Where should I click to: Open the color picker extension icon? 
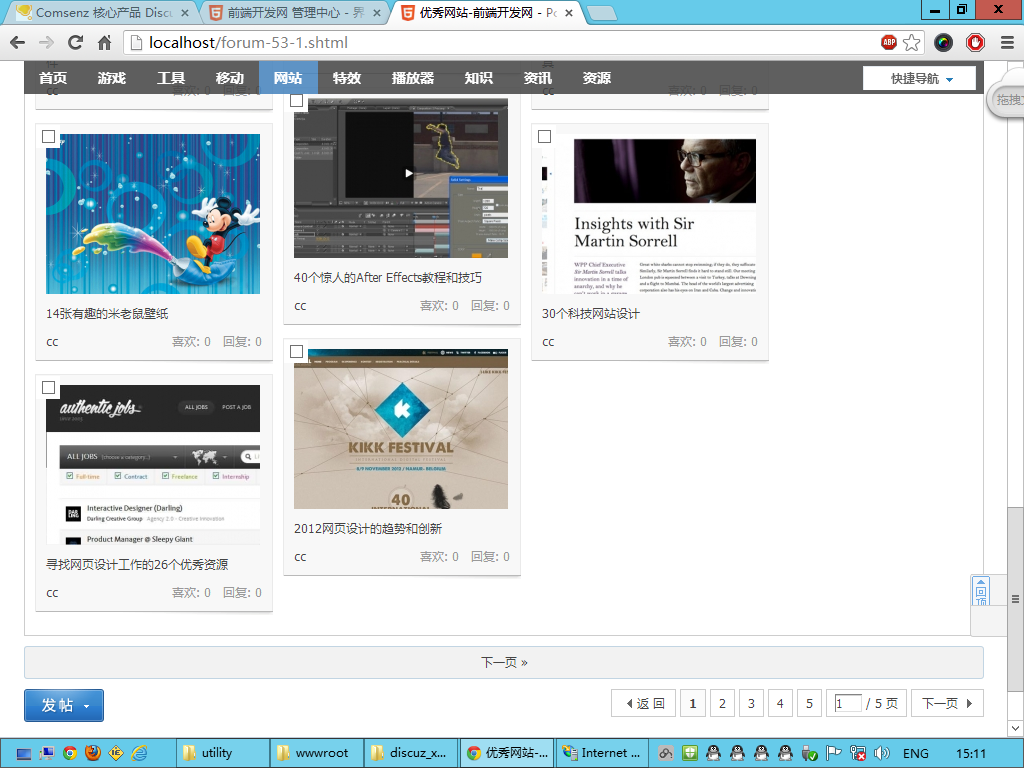[943, 43]
